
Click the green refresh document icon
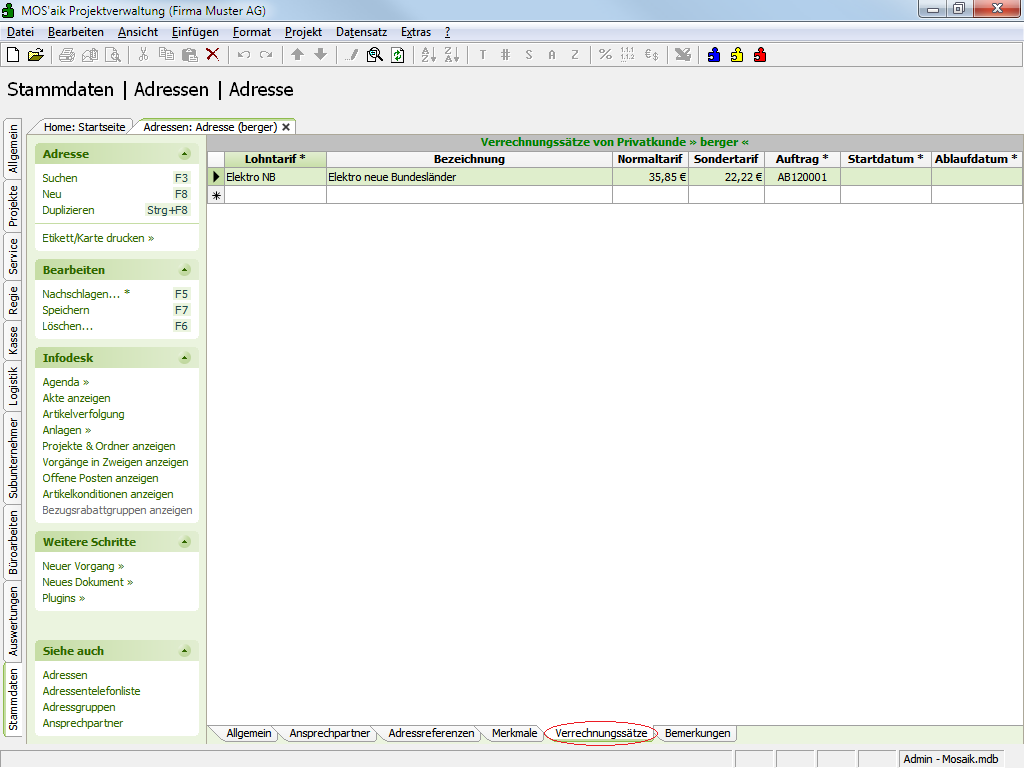[x=397, y=55]
